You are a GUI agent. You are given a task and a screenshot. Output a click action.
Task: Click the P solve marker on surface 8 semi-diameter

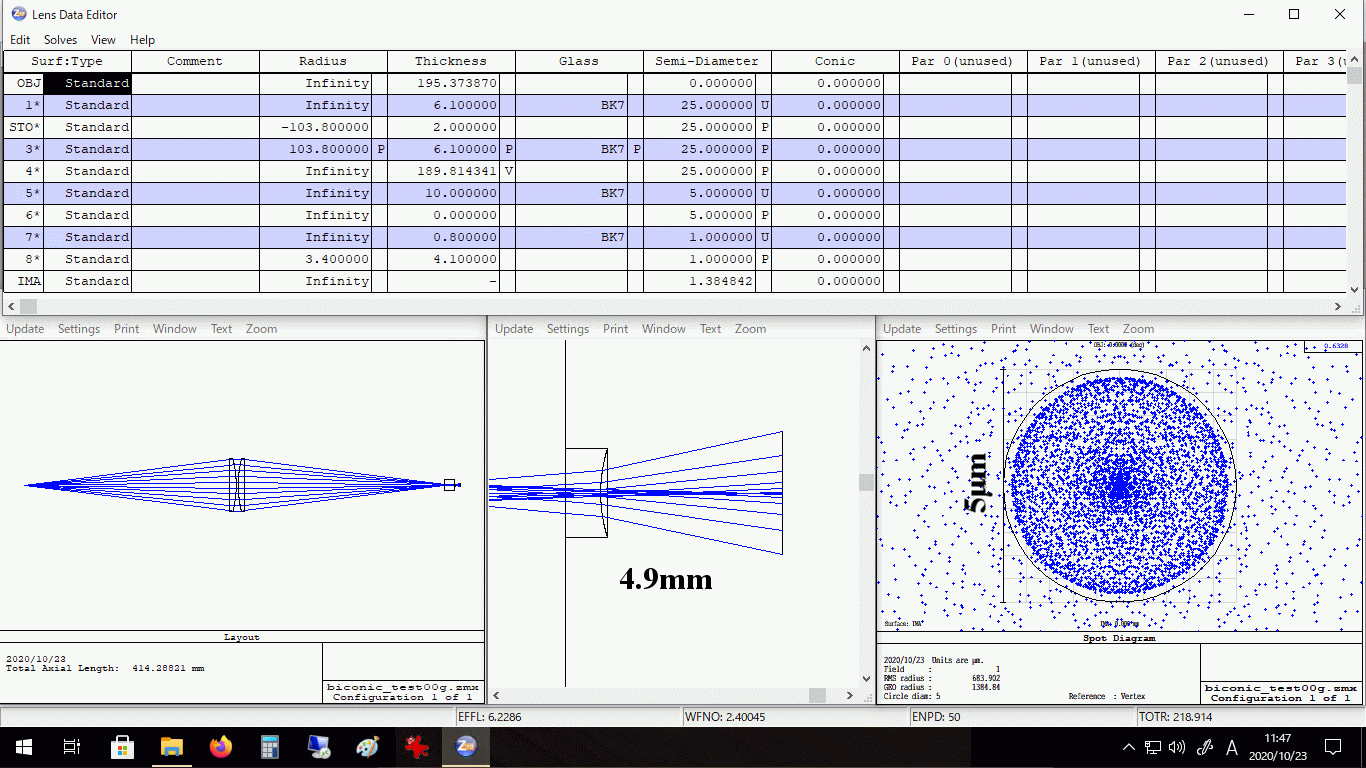764,259
